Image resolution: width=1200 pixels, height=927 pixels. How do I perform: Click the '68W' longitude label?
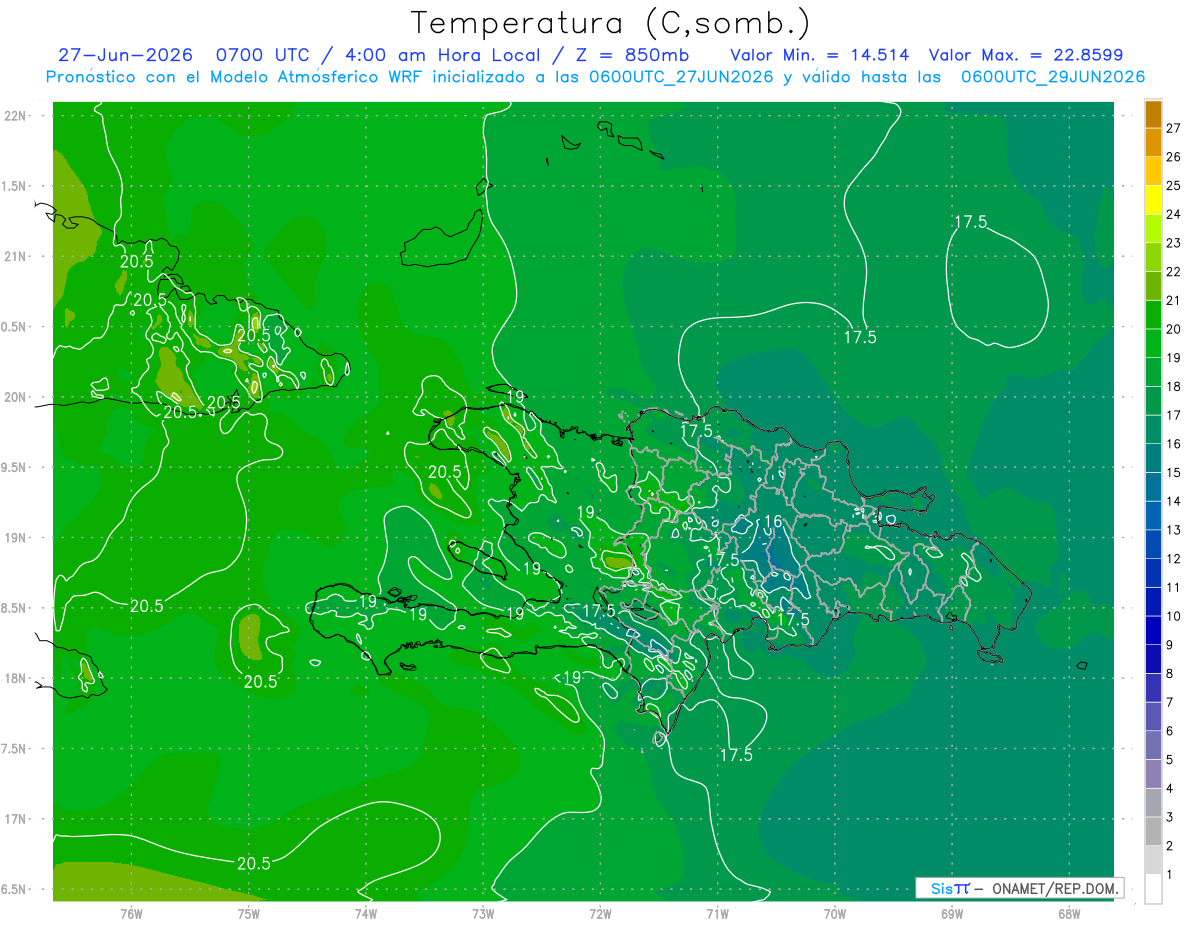pos(1068,913)
